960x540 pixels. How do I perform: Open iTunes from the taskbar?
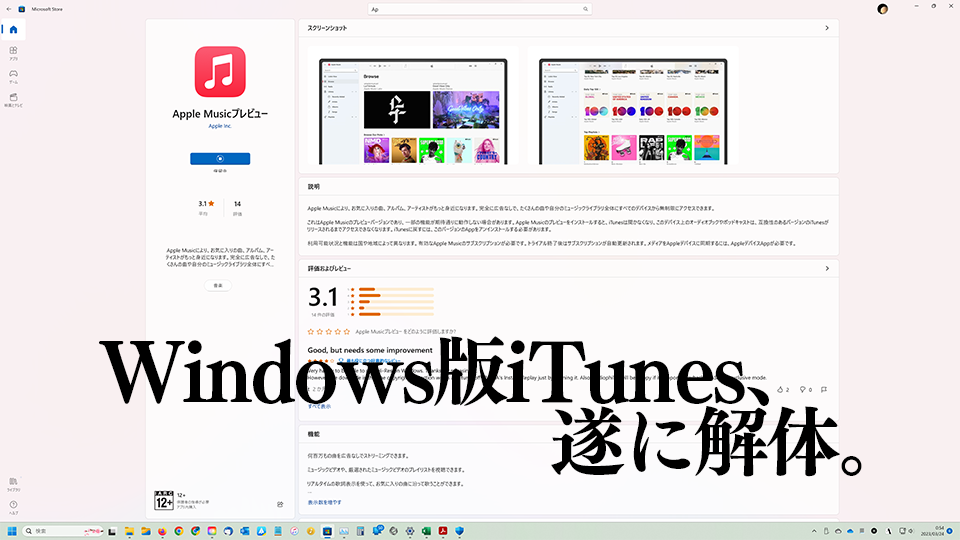294,531
